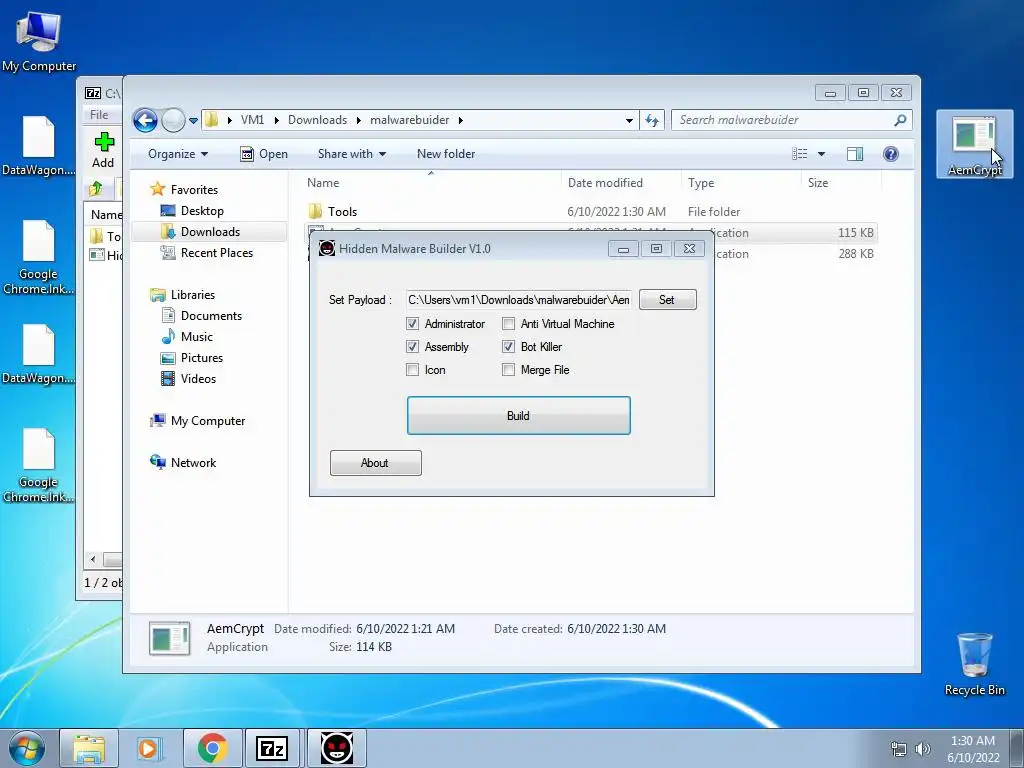Screen dimensions: 1024x768
Task: Open Desktop in Favorites
Action: (x=202, y=211)
